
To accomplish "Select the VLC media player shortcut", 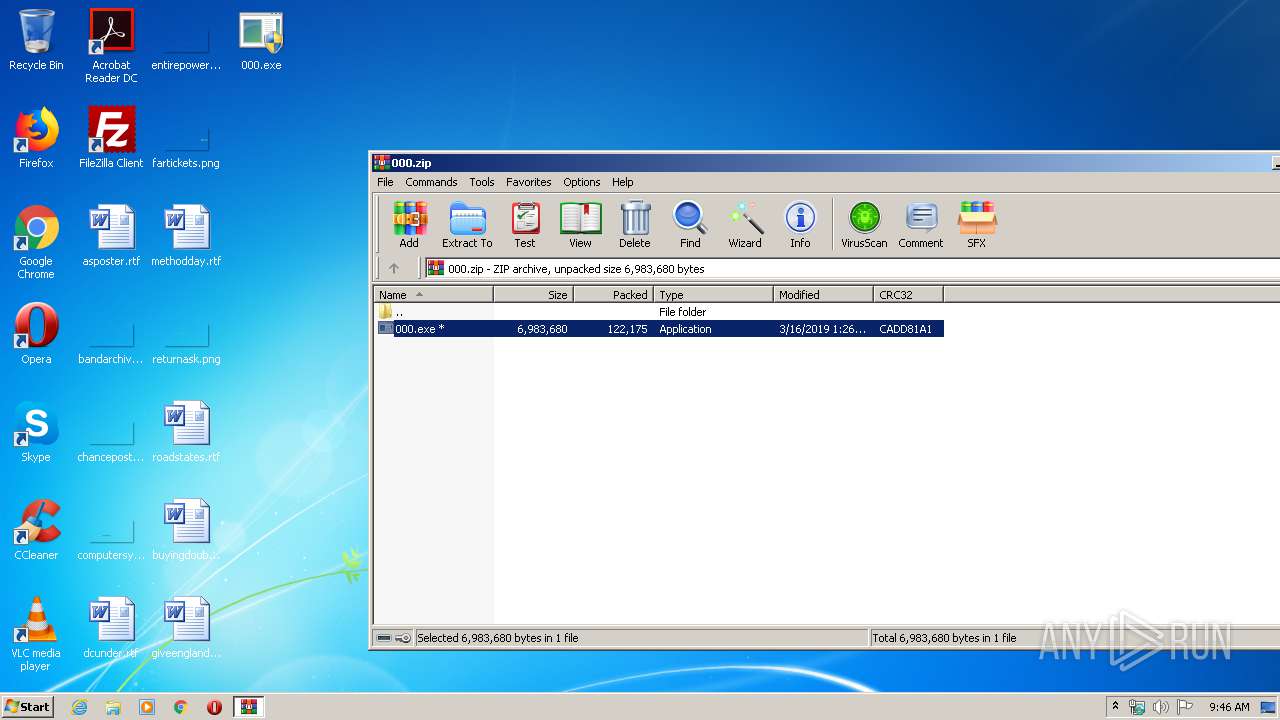I will click(36, 634).
